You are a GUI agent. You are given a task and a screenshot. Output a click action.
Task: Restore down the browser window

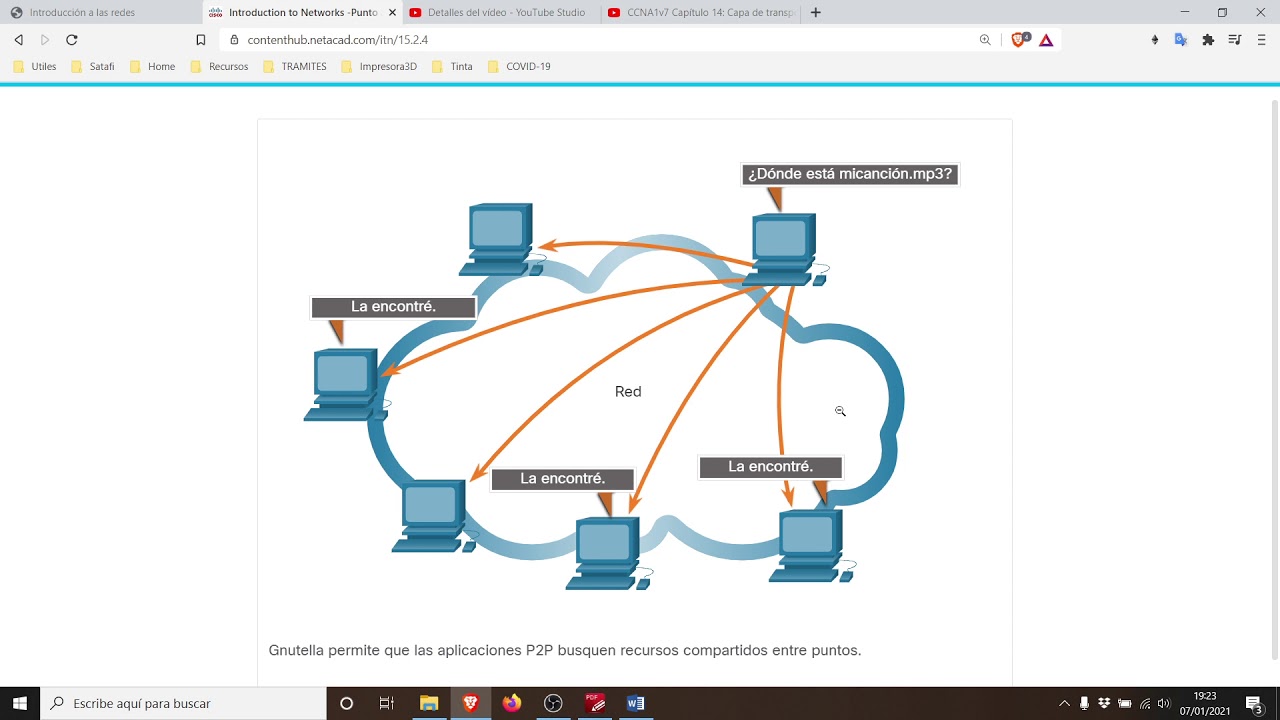tap(1222, 13)
